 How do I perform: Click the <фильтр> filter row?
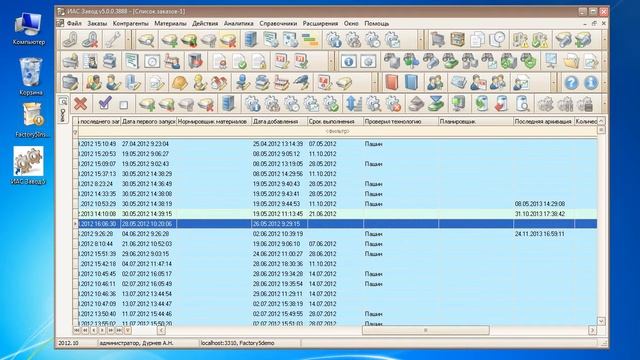(x=337, y=131)
